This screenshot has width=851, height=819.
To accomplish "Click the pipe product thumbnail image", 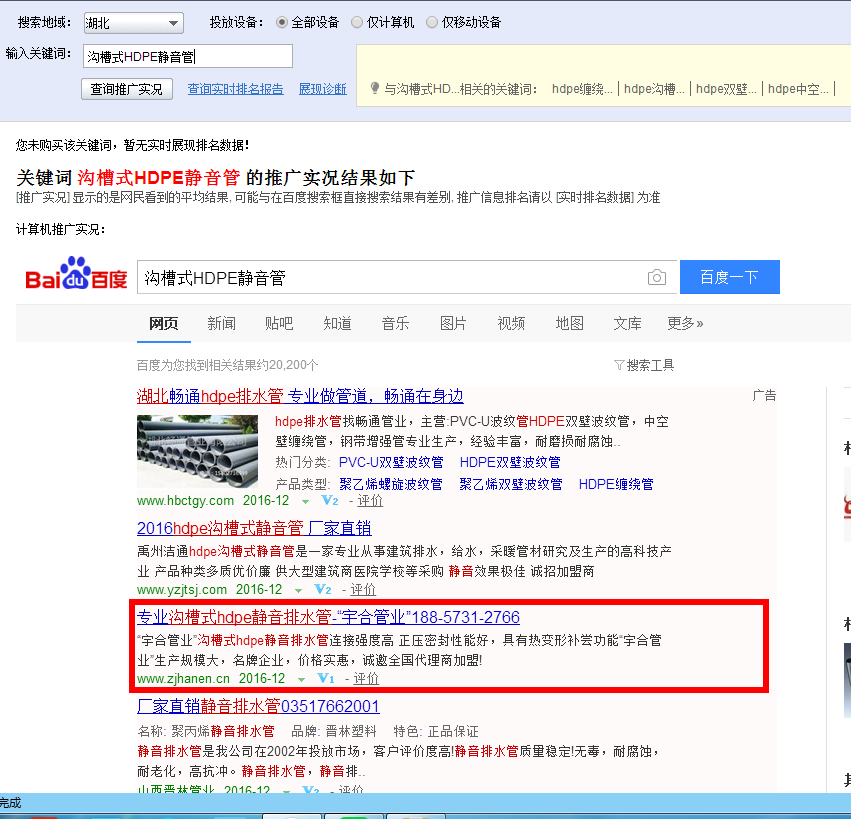I will click(x=198, y=452).
